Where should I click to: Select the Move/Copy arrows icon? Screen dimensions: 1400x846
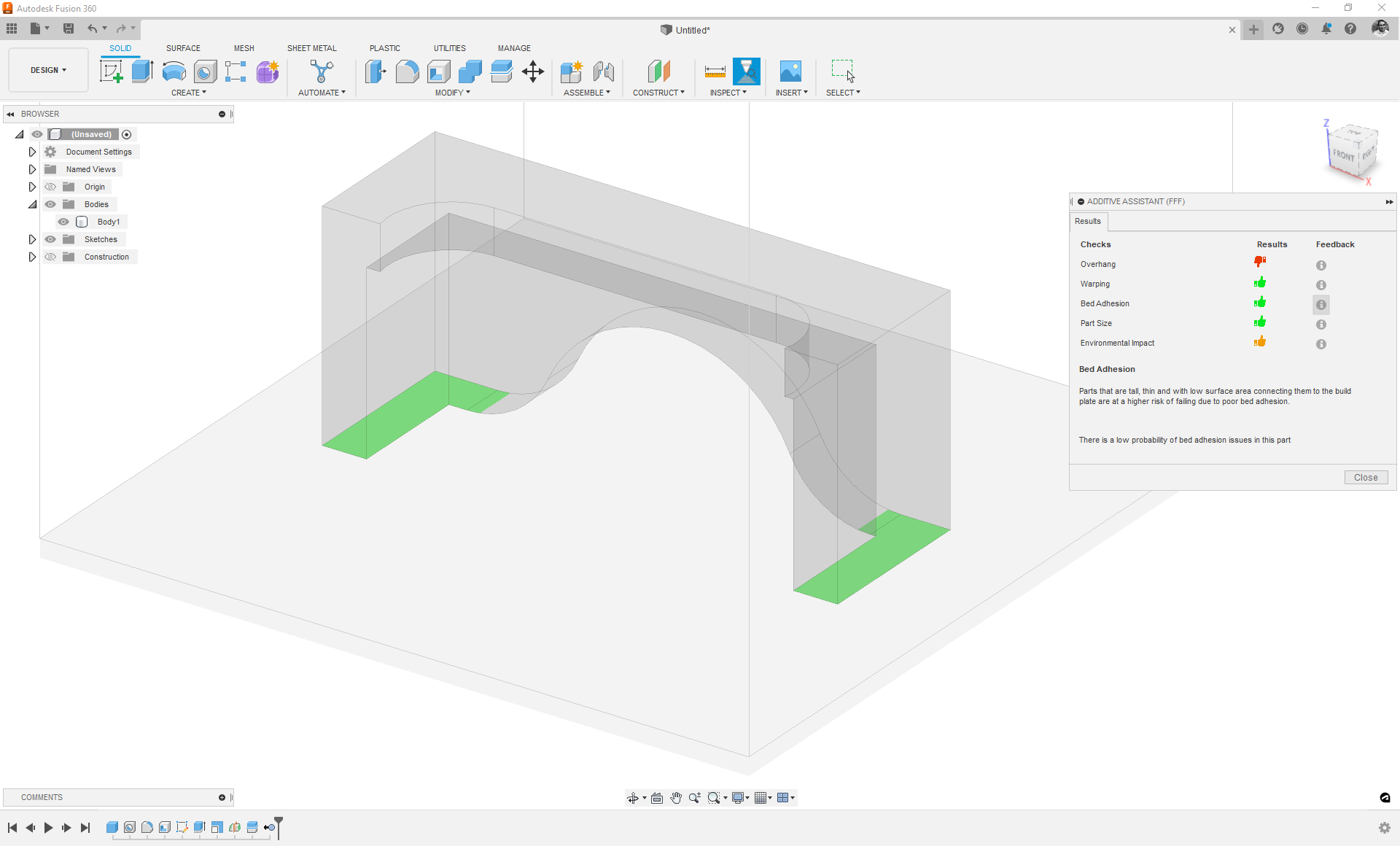click(x=533, y=71)
